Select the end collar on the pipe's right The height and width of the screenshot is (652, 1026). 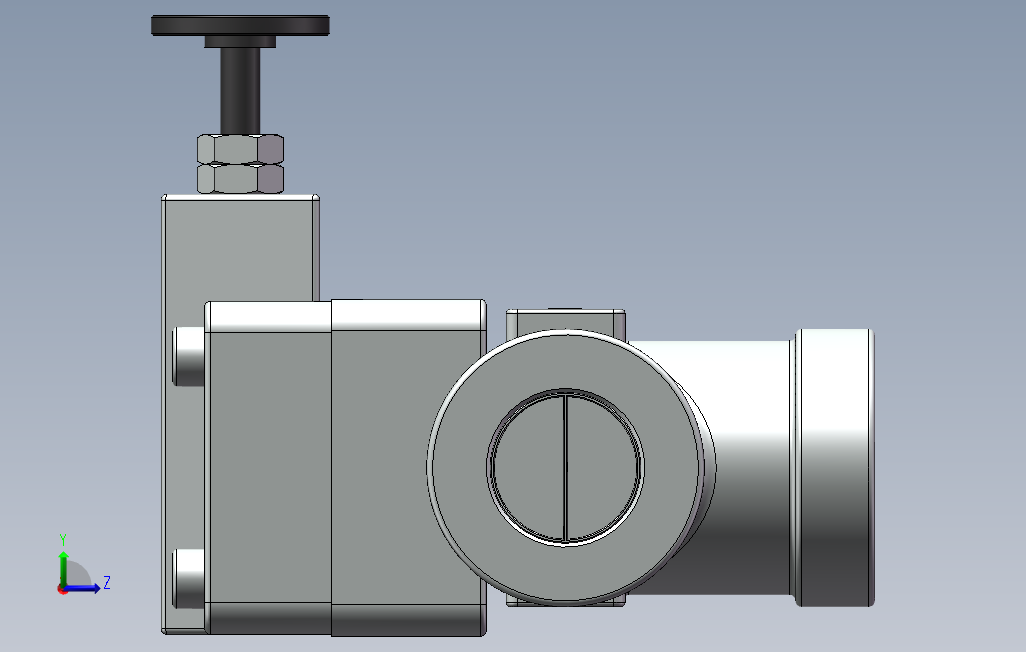tap(834, 467)
